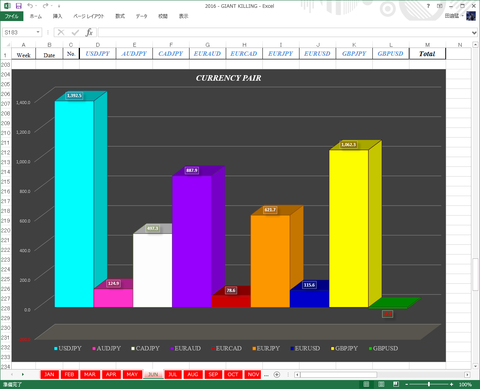Image resolution: width=480 pixels, height=389 pixels.
Task: Open the 表示 (View) ribbon tab
Action: click(x=183, y=16)
